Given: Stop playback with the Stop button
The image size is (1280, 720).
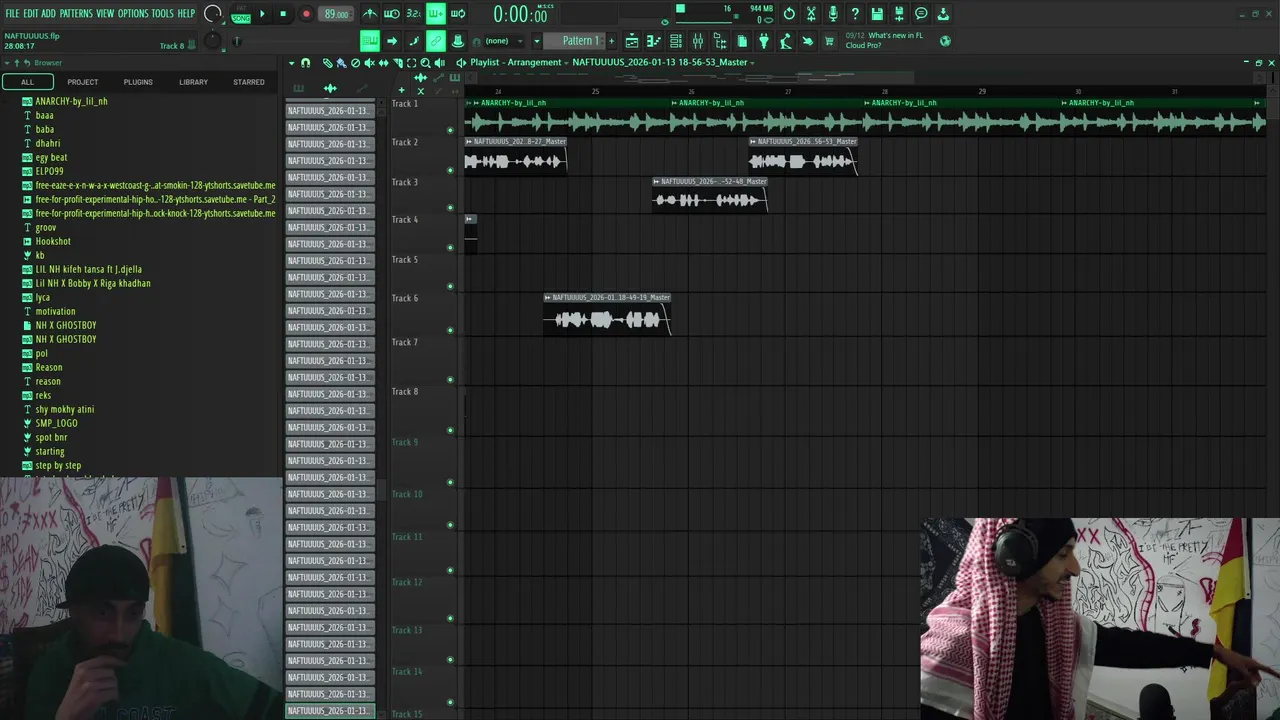Looking at the screenshot, I should click(x=283, y=14).
